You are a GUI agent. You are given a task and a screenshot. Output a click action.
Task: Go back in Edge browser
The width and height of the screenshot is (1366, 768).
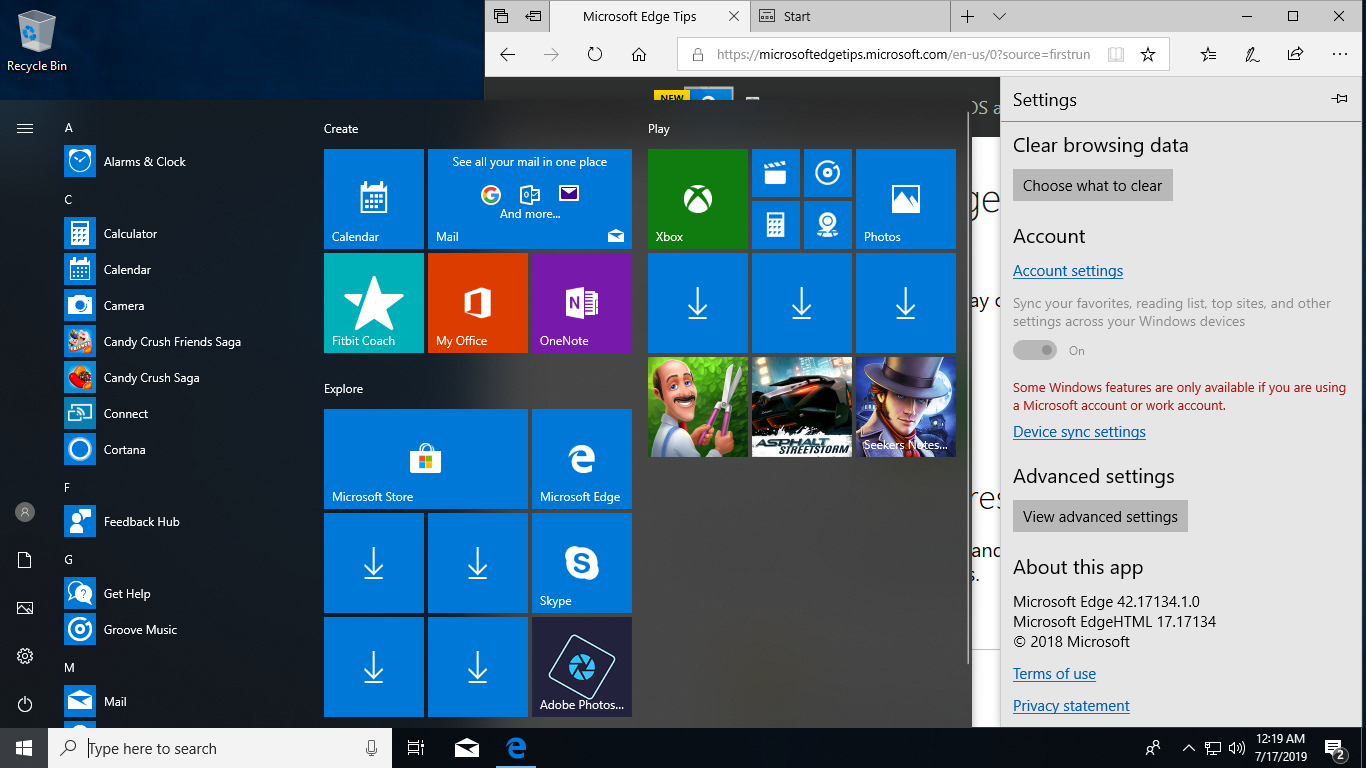coord(507,54)
